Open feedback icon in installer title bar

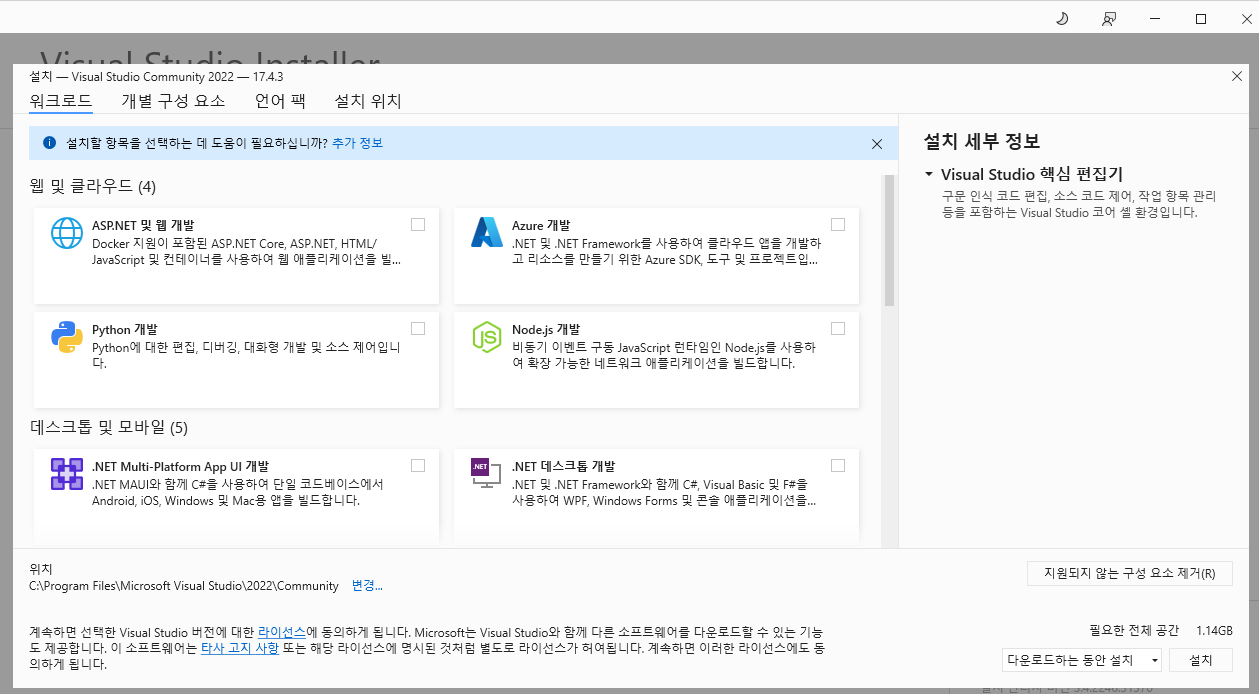pyautogui.click(x=1108, y=18)
